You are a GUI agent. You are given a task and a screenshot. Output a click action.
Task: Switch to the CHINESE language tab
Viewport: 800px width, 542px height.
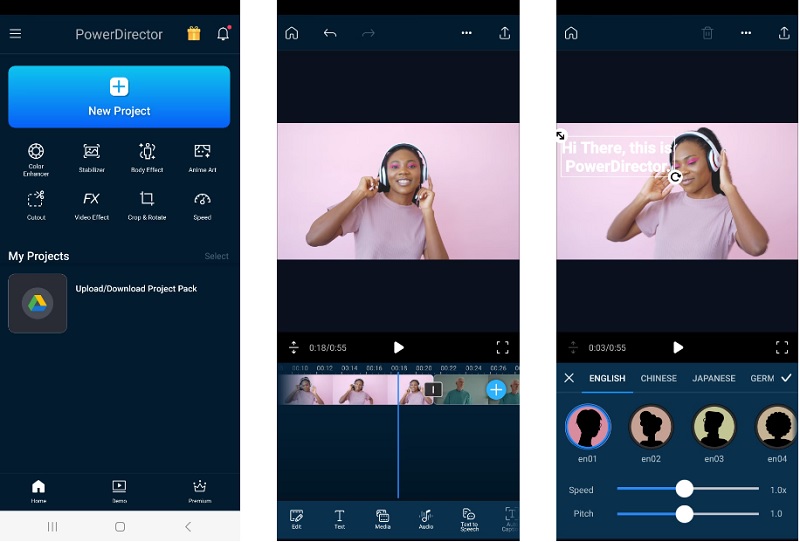658,379
